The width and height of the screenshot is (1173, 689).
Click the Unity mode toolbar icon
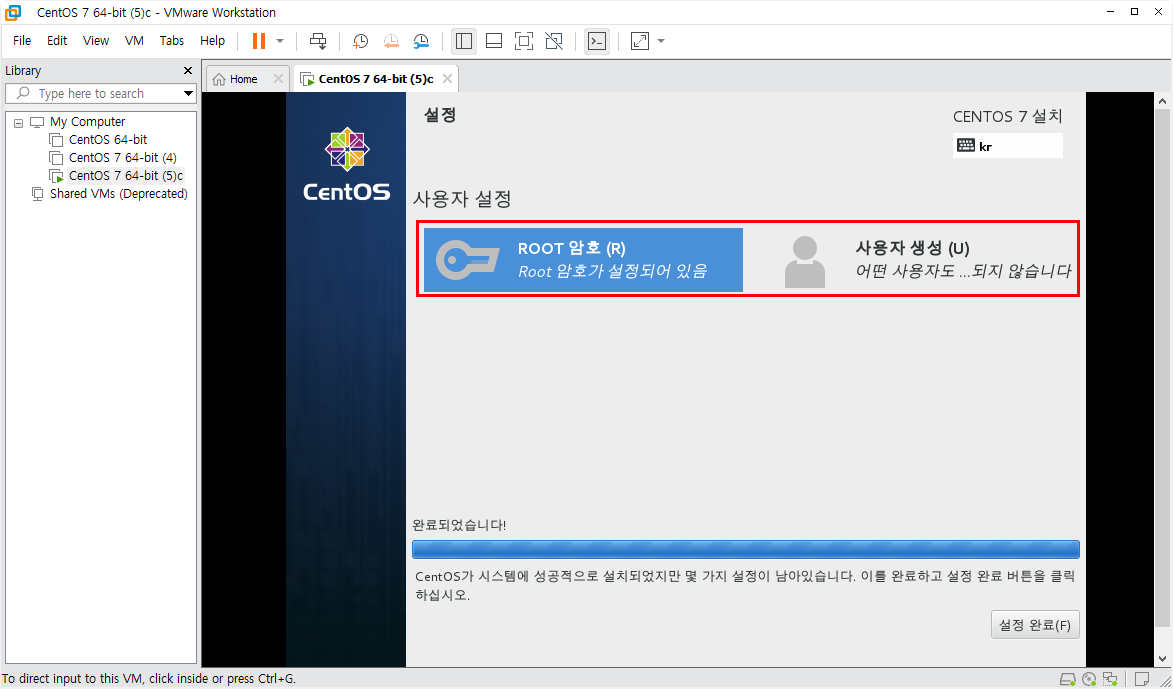(x=554, y=41)
